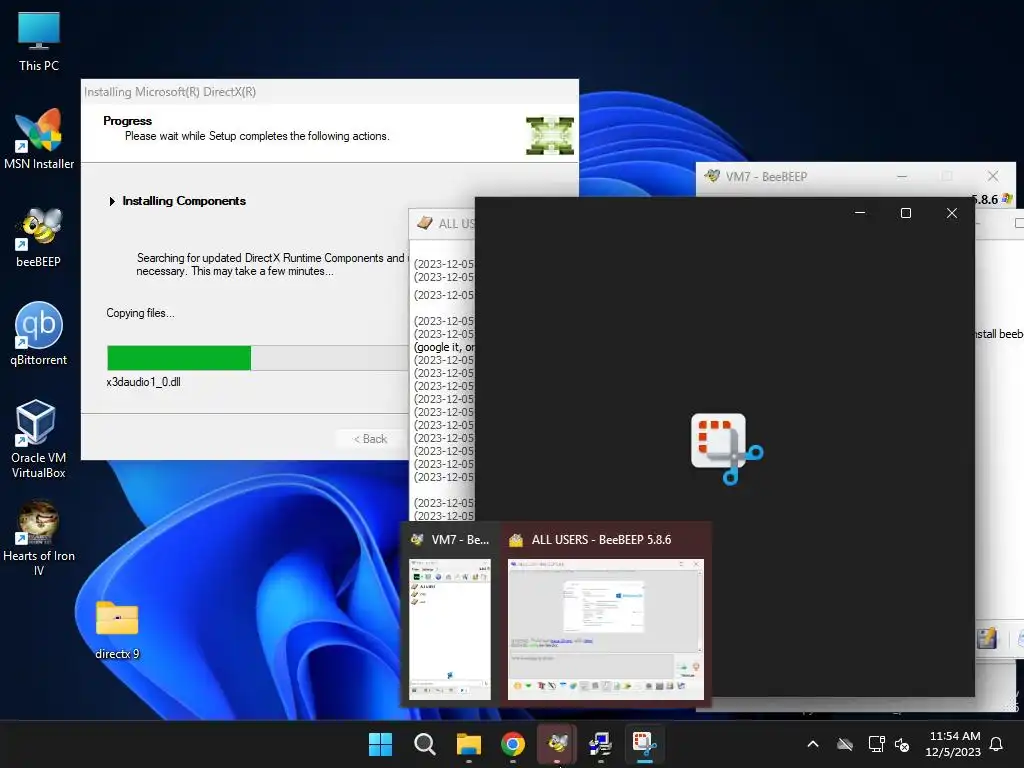
Task: Close the Snipping Tool window
Action: tap(952, 213)
